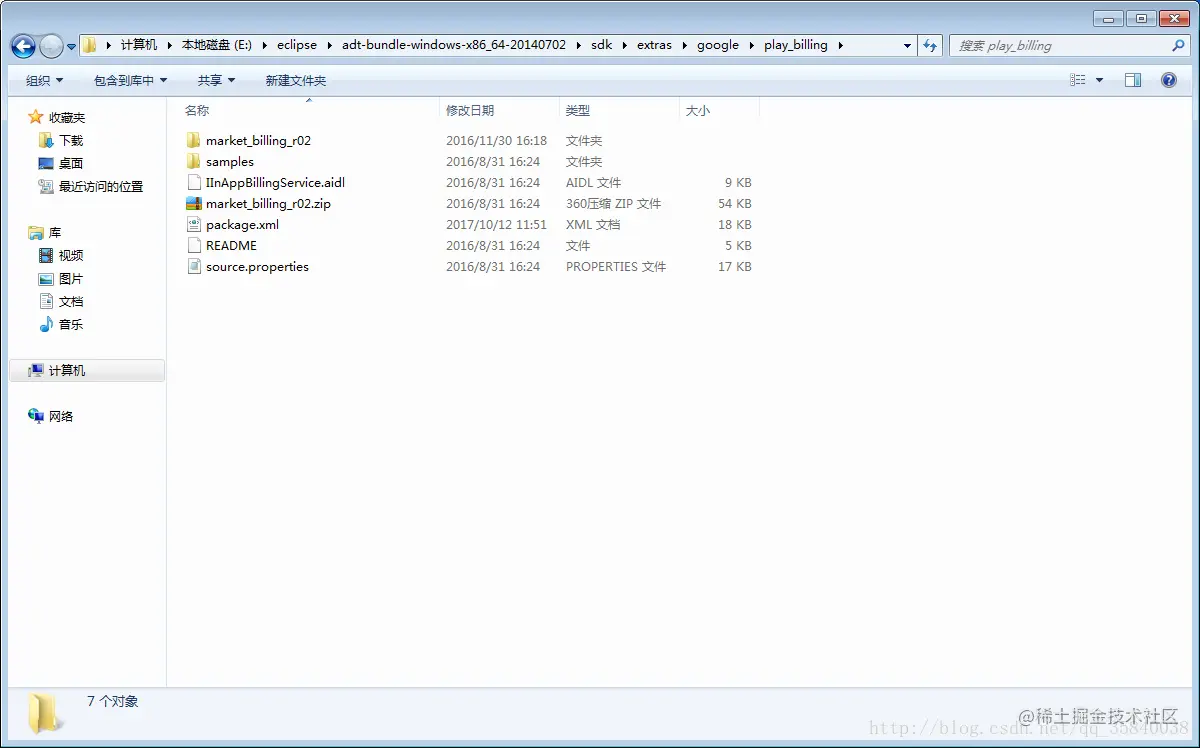Click 本地磁盘 (E:) in the address breadcrumb

[x=217, y=45]
